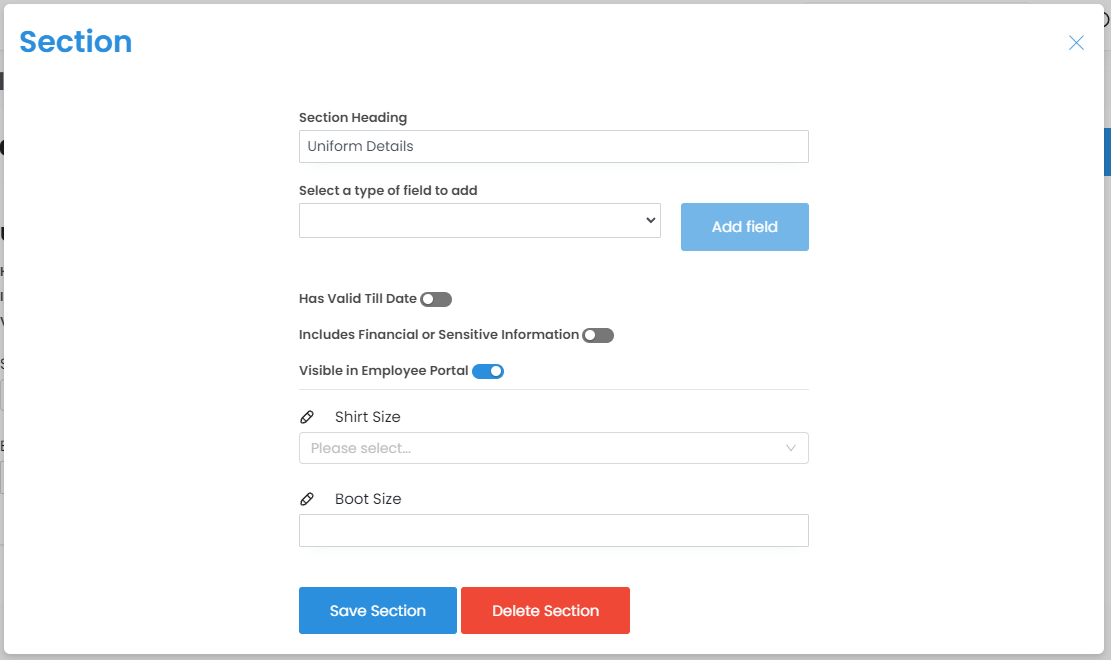Viewport: 1111px width, 660px height.
Task: Click the 'Visible in Employee Portal' label text
Action: pos(383,371)
